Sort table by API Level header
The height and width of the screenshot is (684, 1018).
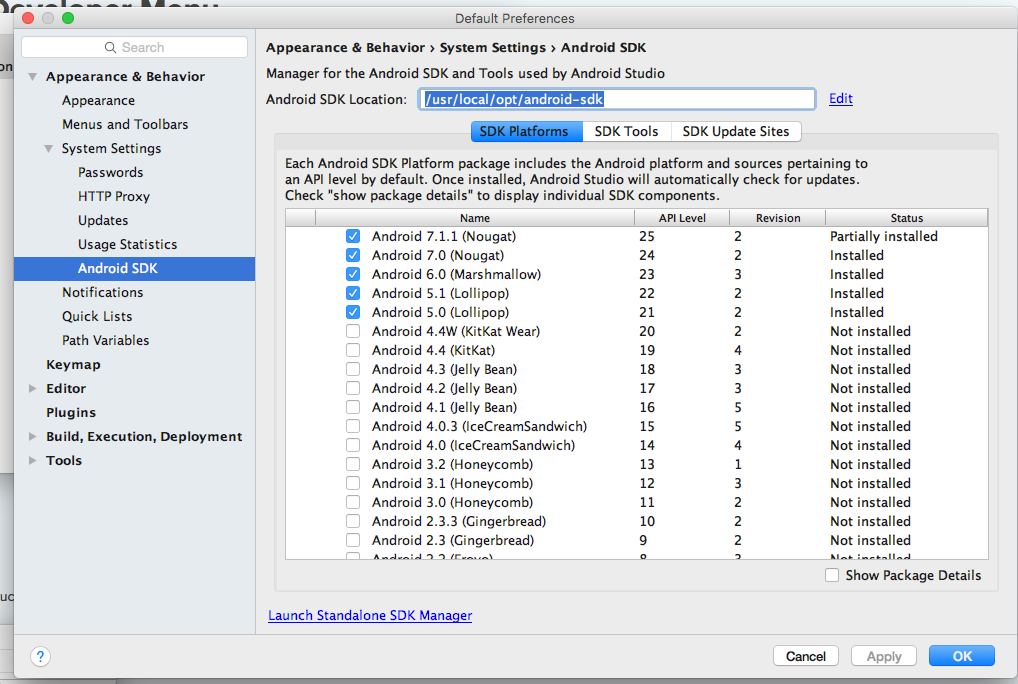[682, 218]
